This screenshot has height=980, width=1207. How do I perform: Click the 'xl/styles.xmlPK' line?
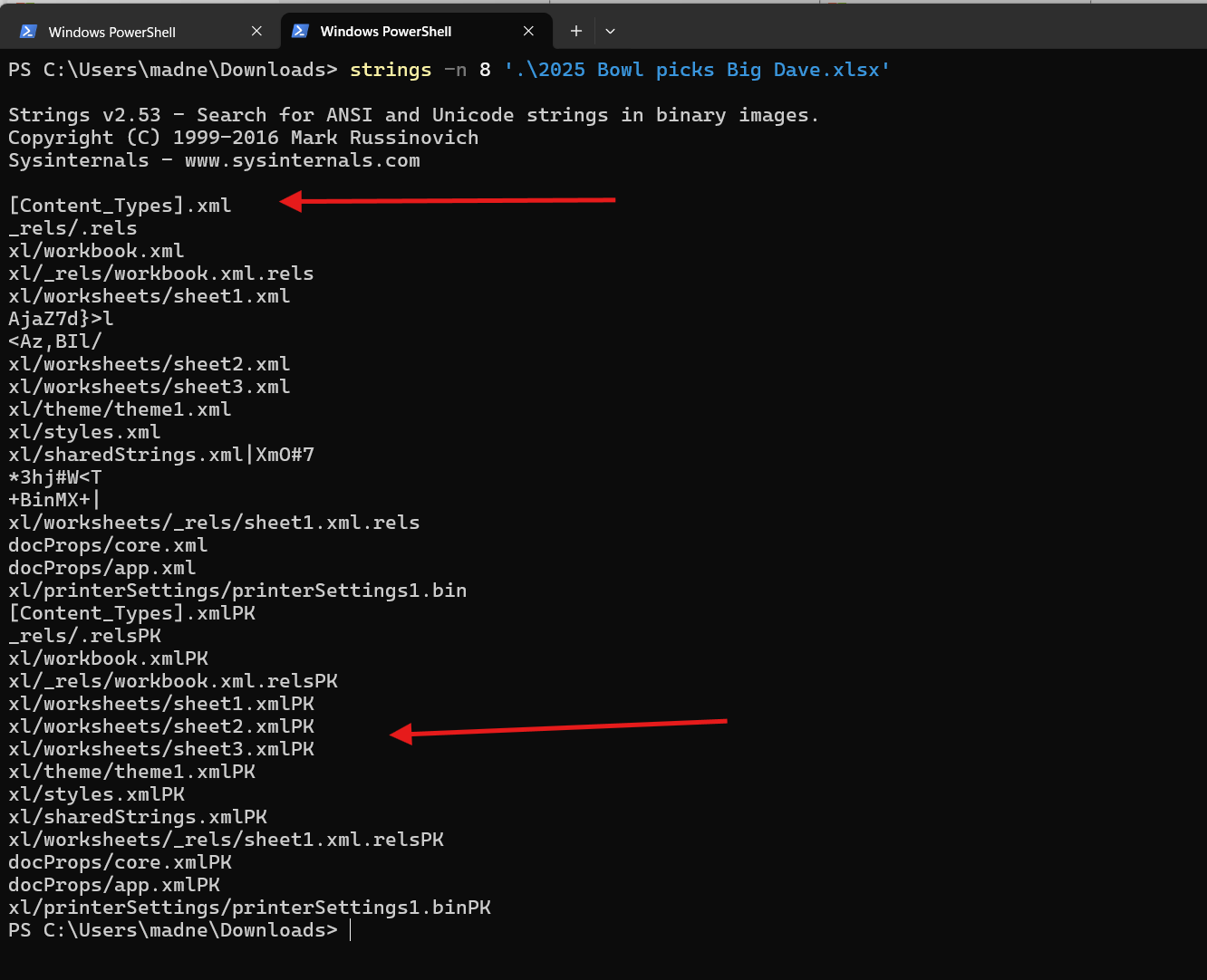coord(96,794)
